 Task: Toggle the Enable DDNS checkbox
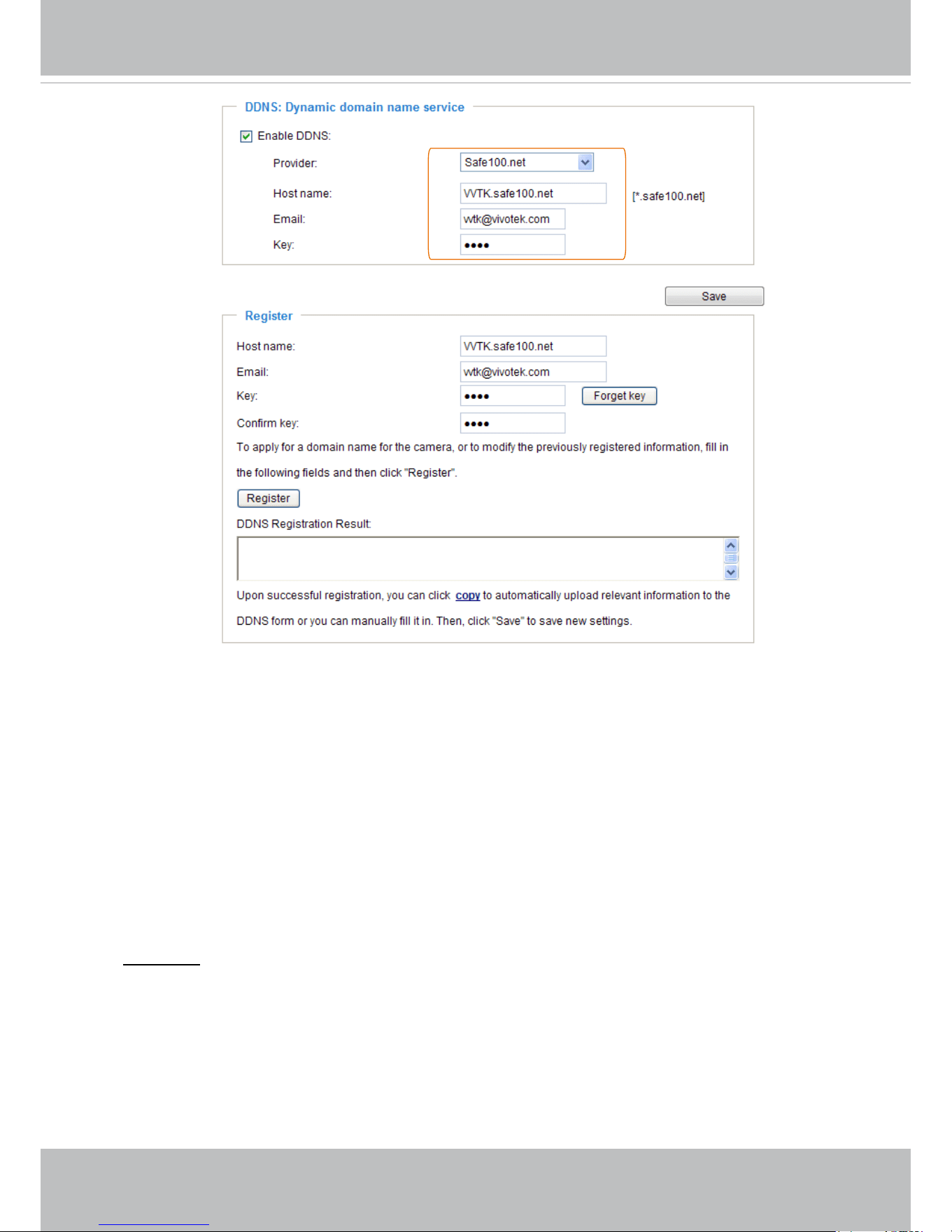point(246,136)
